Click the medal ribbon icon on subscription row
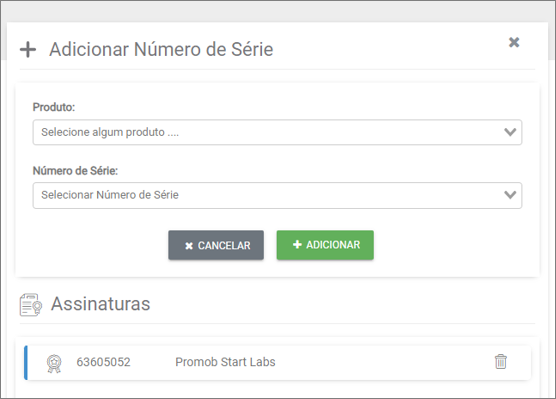The height and width of the screenshot is (399, 556). point(54,364)
